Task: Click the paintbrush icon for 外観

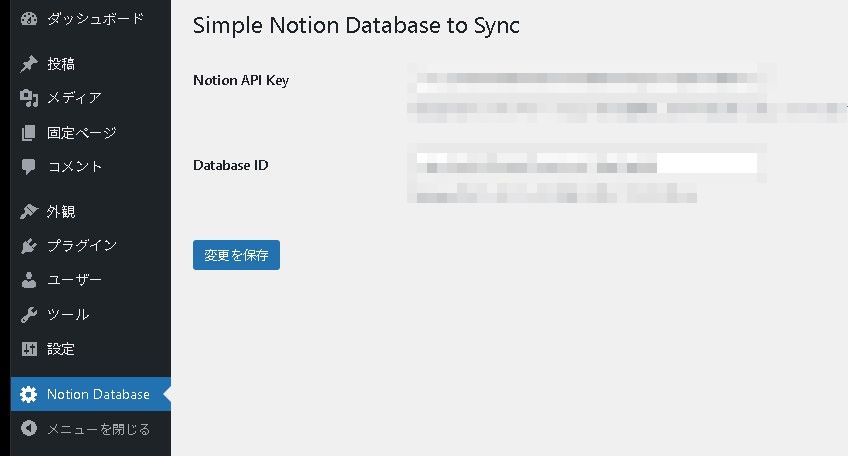Action: [29, 212]
